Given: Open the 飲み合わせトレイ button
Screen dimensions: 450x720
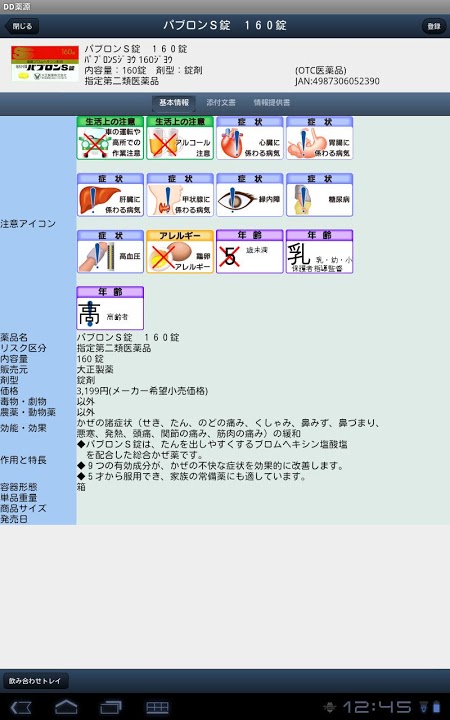Looking at the screenshot, I should (x=35, y=681).
